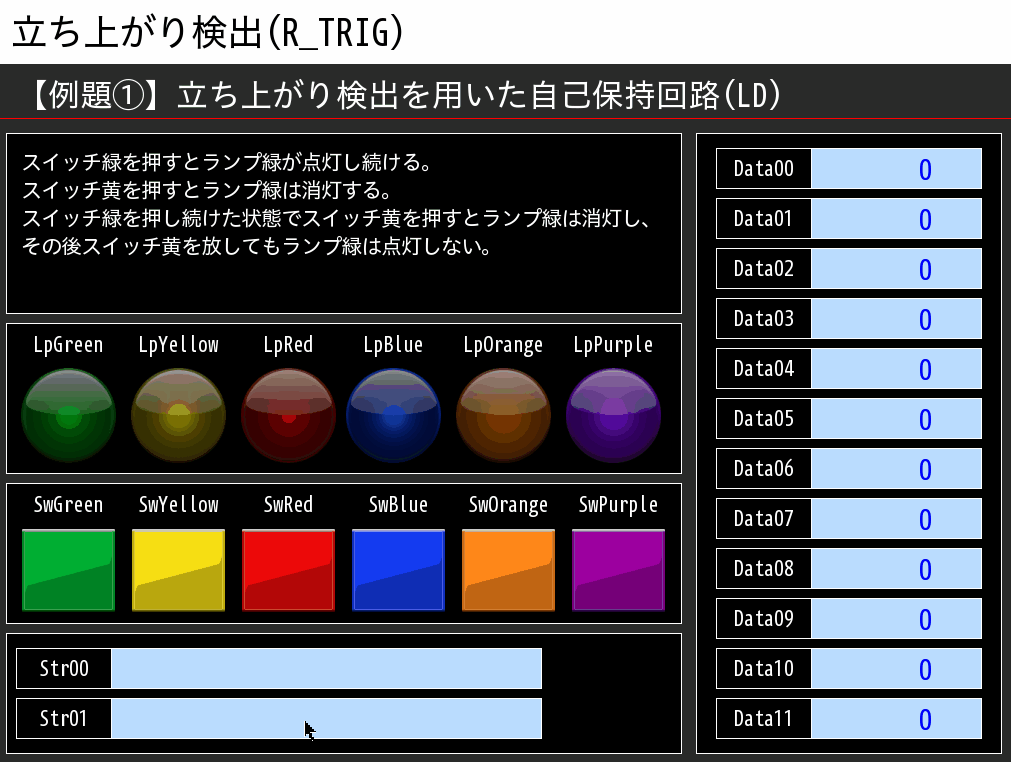Click the LpRed text label

(x=288, y=346)
